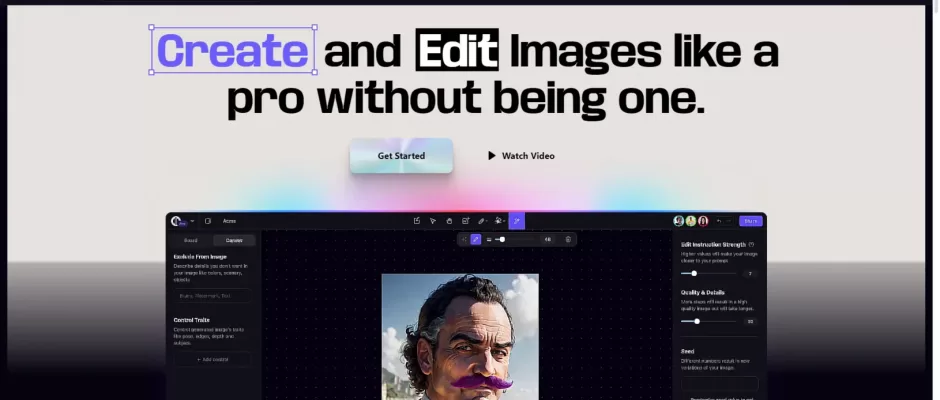Click the Get Started button

tap(401, 156)
